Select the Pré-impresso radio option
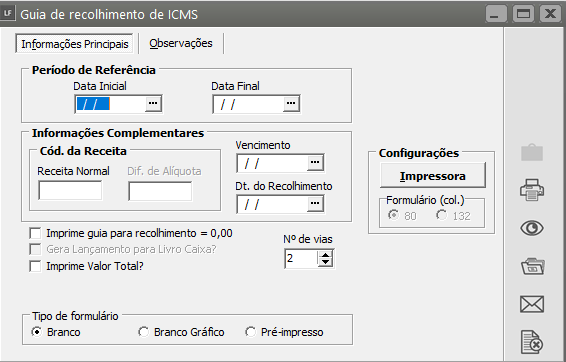Screen dimensions: 566x362 point(251,332)
